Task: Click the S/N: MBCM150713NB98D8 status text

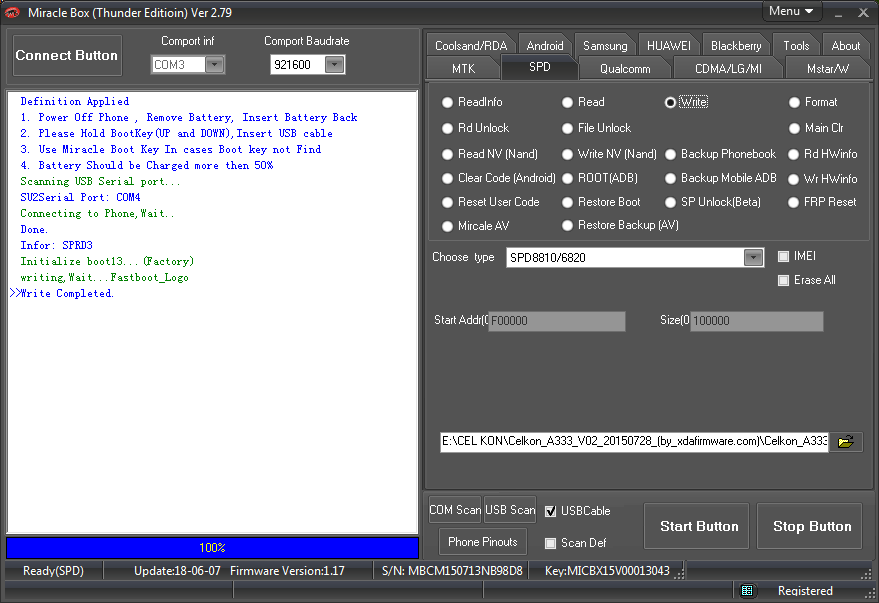Action: coord(452,571)
